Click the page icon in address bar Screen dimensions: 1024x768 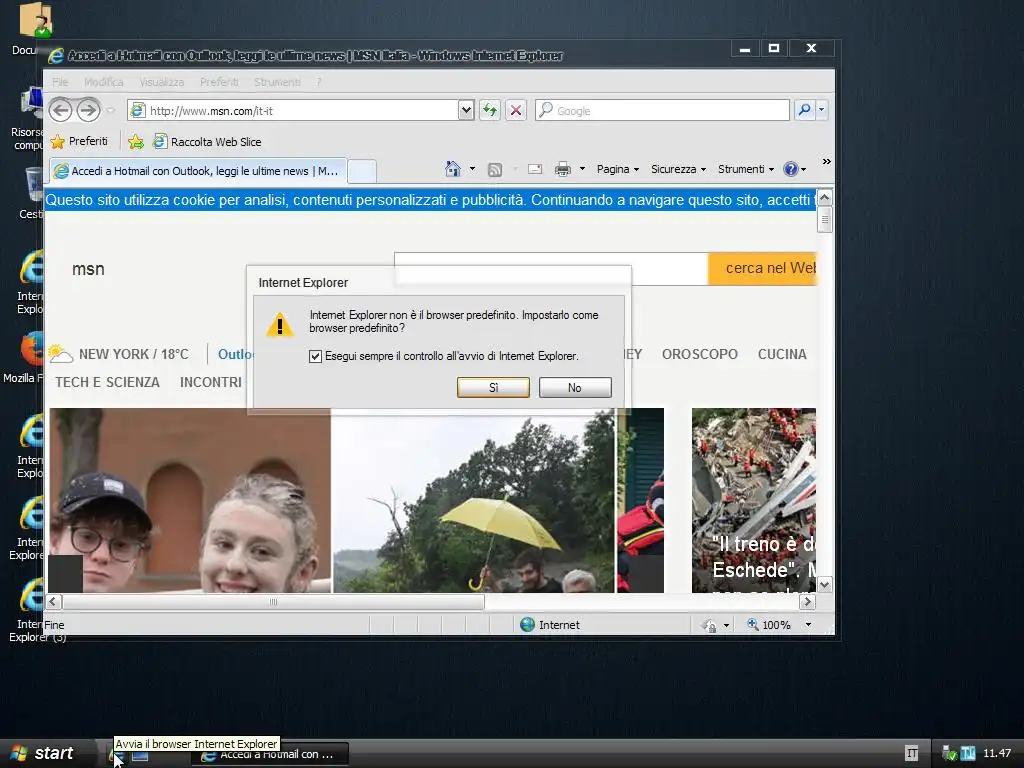(137, 110)
